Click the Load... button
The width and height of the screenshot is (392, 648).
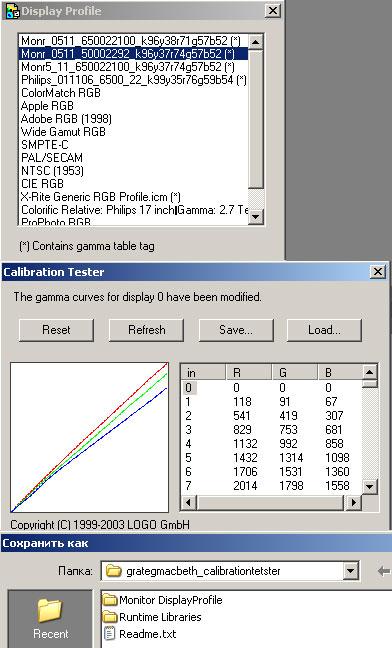[x=324, y=330]
